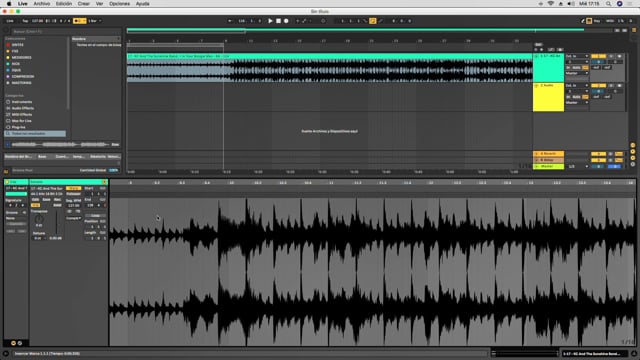Open Plug-Ins category in browser

18,127
